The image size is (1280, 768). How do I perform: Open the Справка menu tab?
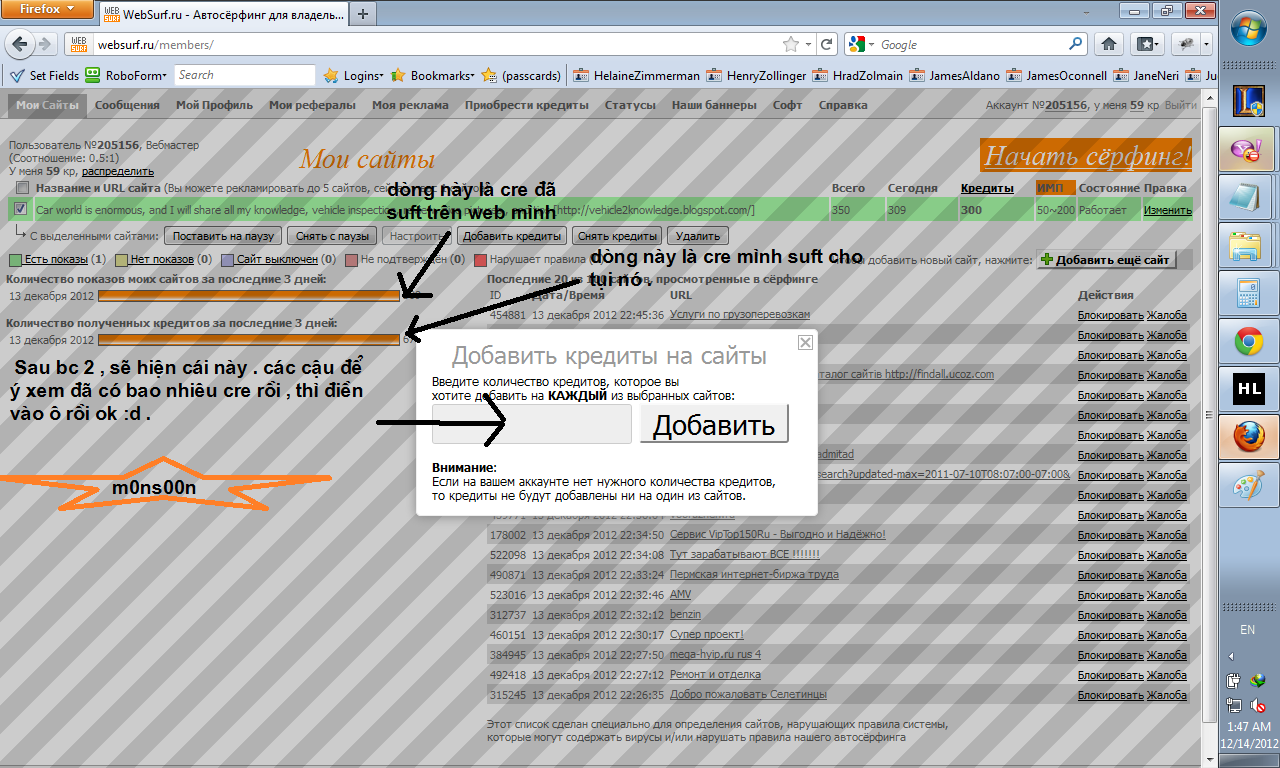842,105
